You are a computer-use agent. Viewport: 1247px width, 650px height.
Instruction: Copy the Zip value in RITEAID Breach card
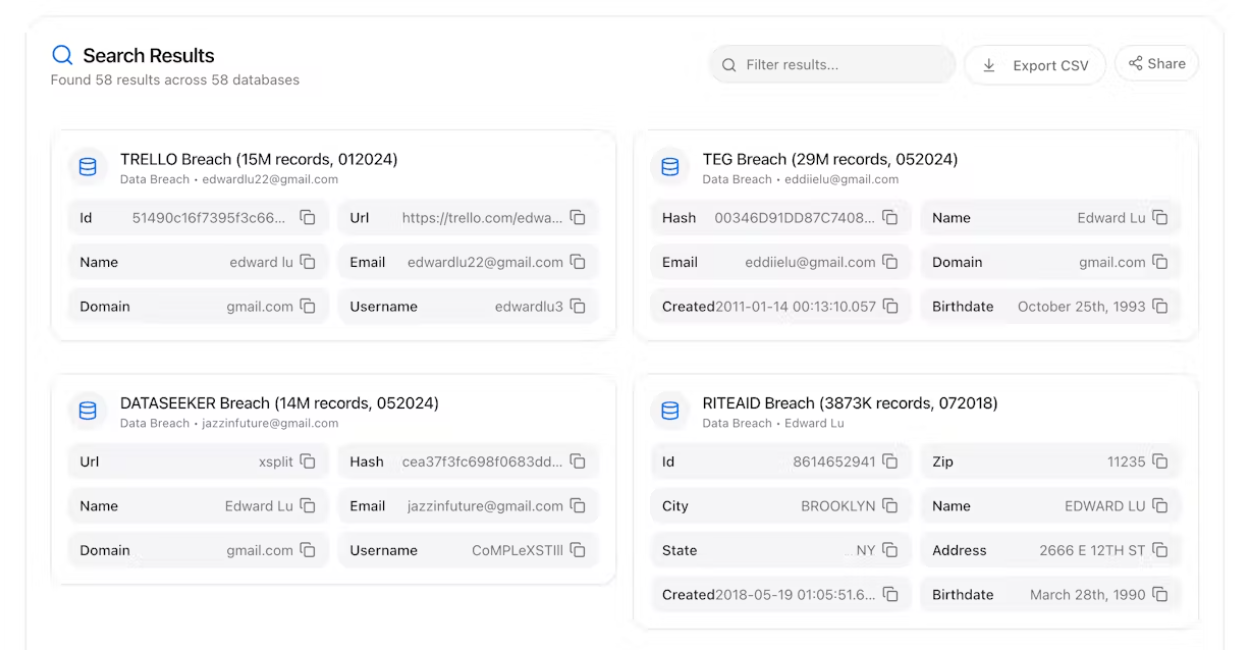(1160, 462)
